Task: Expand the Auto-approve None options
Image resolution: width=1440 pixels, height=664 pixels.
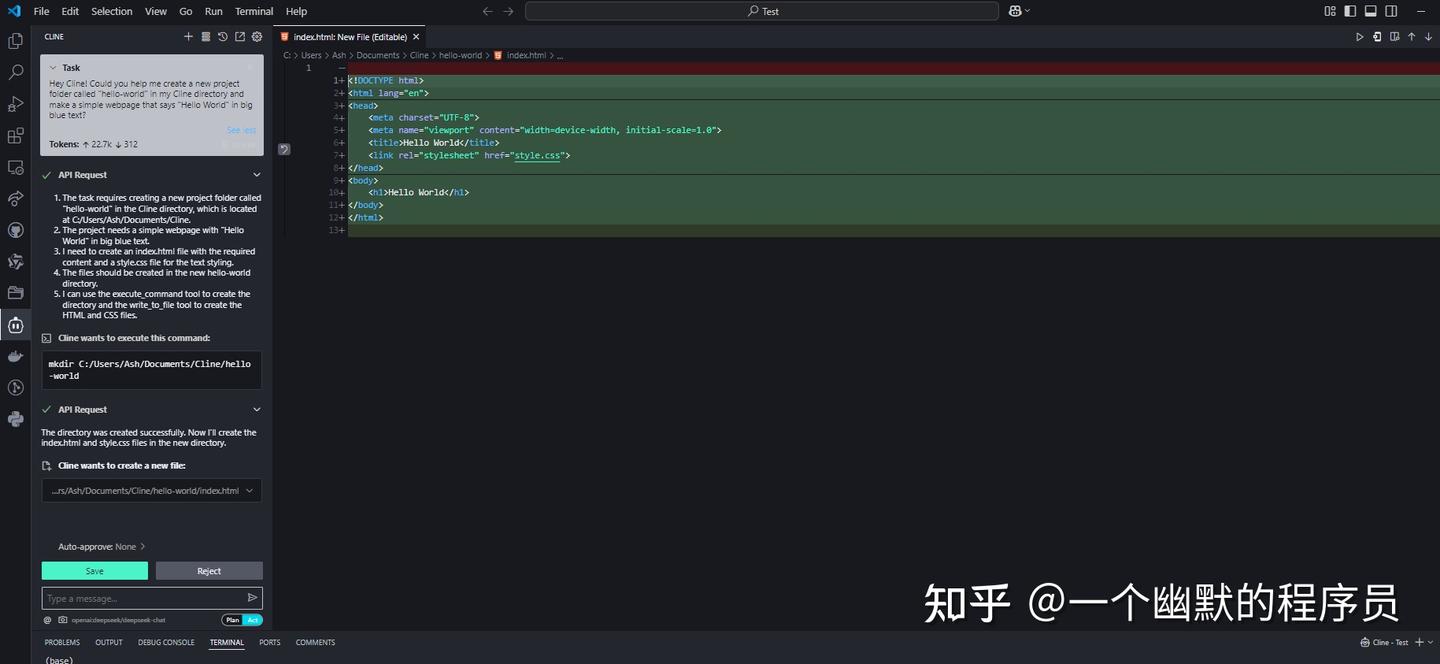Action: [x=102, y=547]
